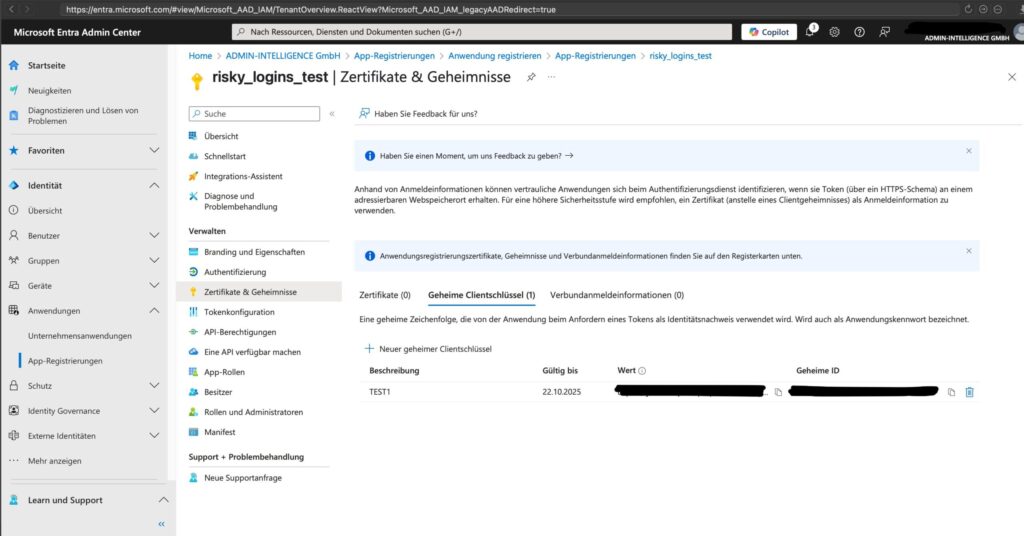Click Neuer geheimer Clientschlüssel
Screen dimensions: 1024x536
pos(428,349)
